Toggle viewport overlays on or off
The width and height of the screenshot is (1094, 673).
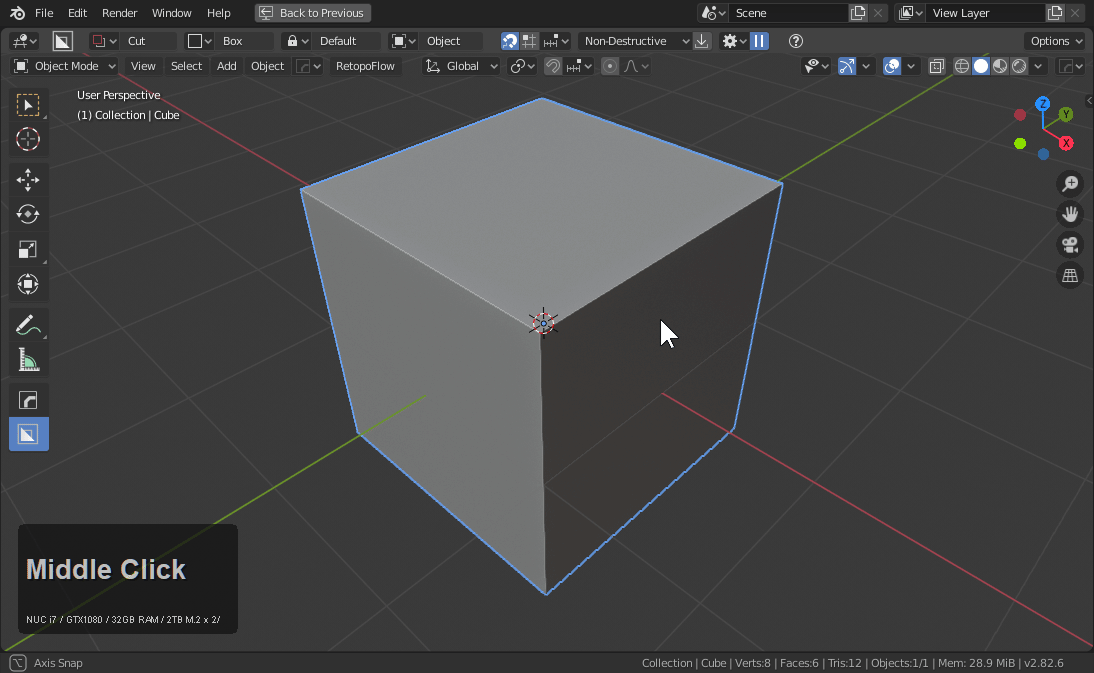[892, 66]
